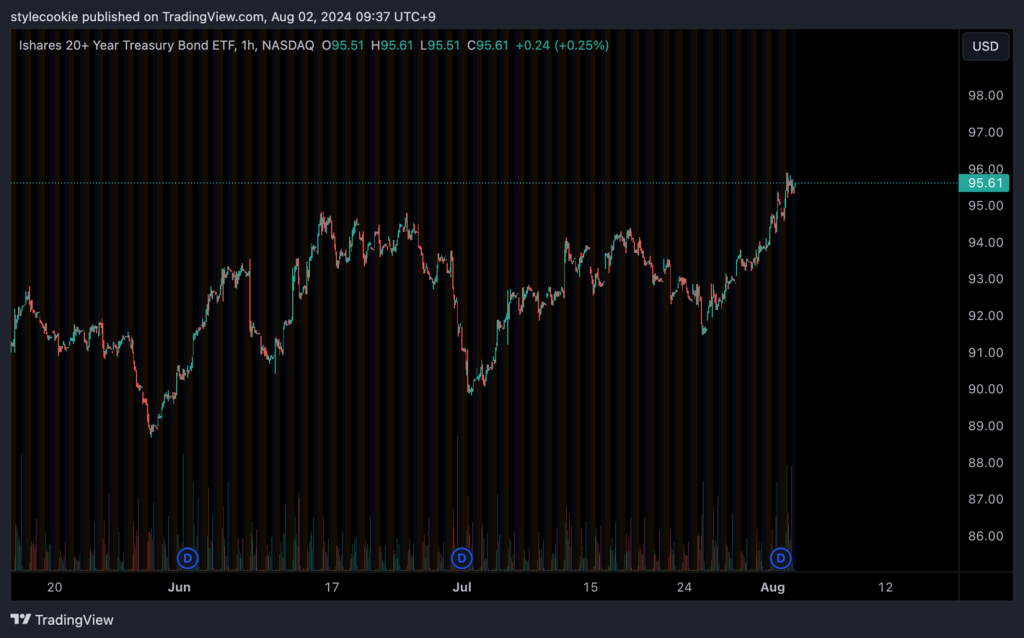Select the current price label 95.61
This screenshot has width=1024, height=638.
984,183
